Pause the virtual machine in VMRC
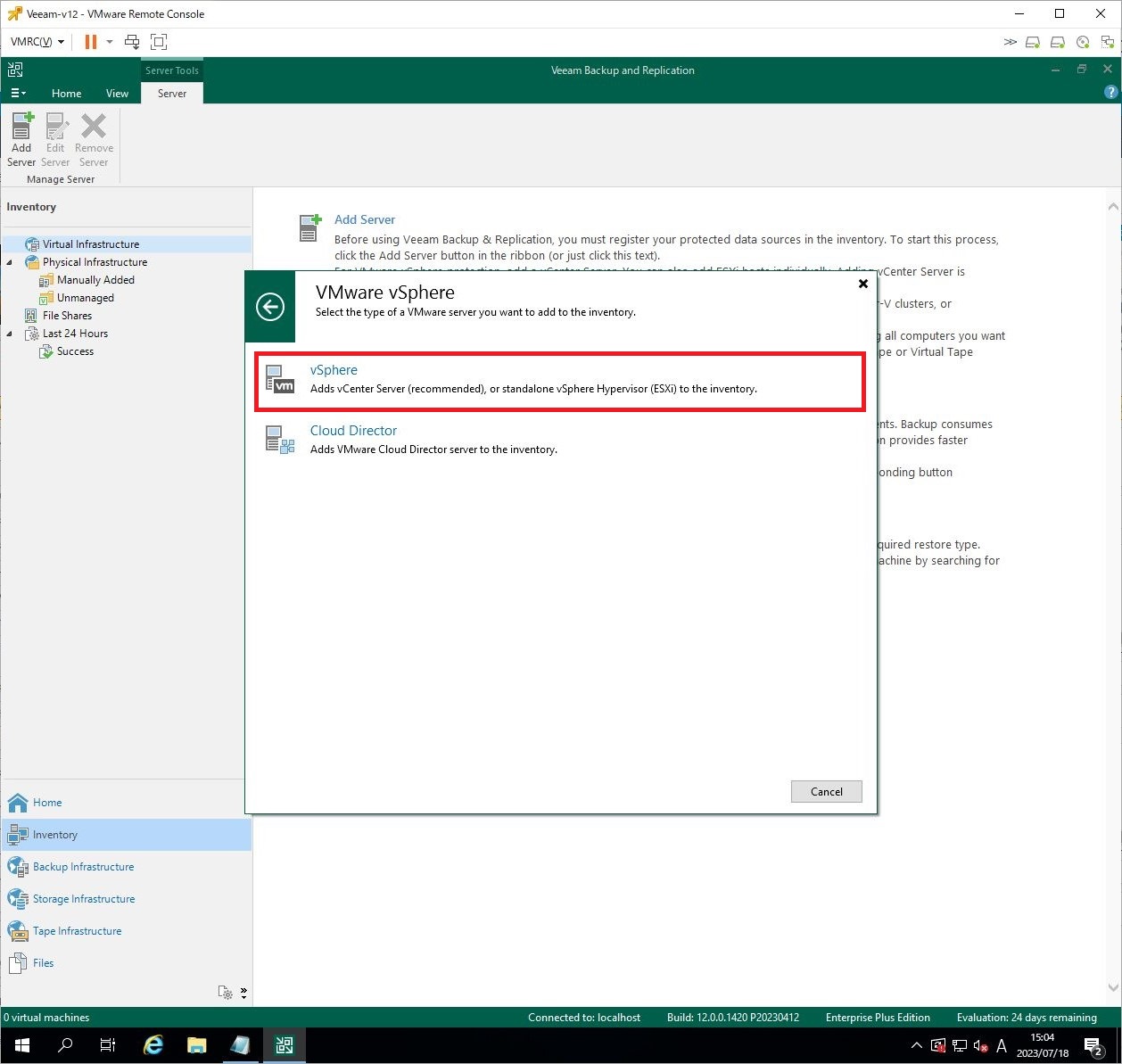The image size is (1122, 1064). (x=90, y=42)
